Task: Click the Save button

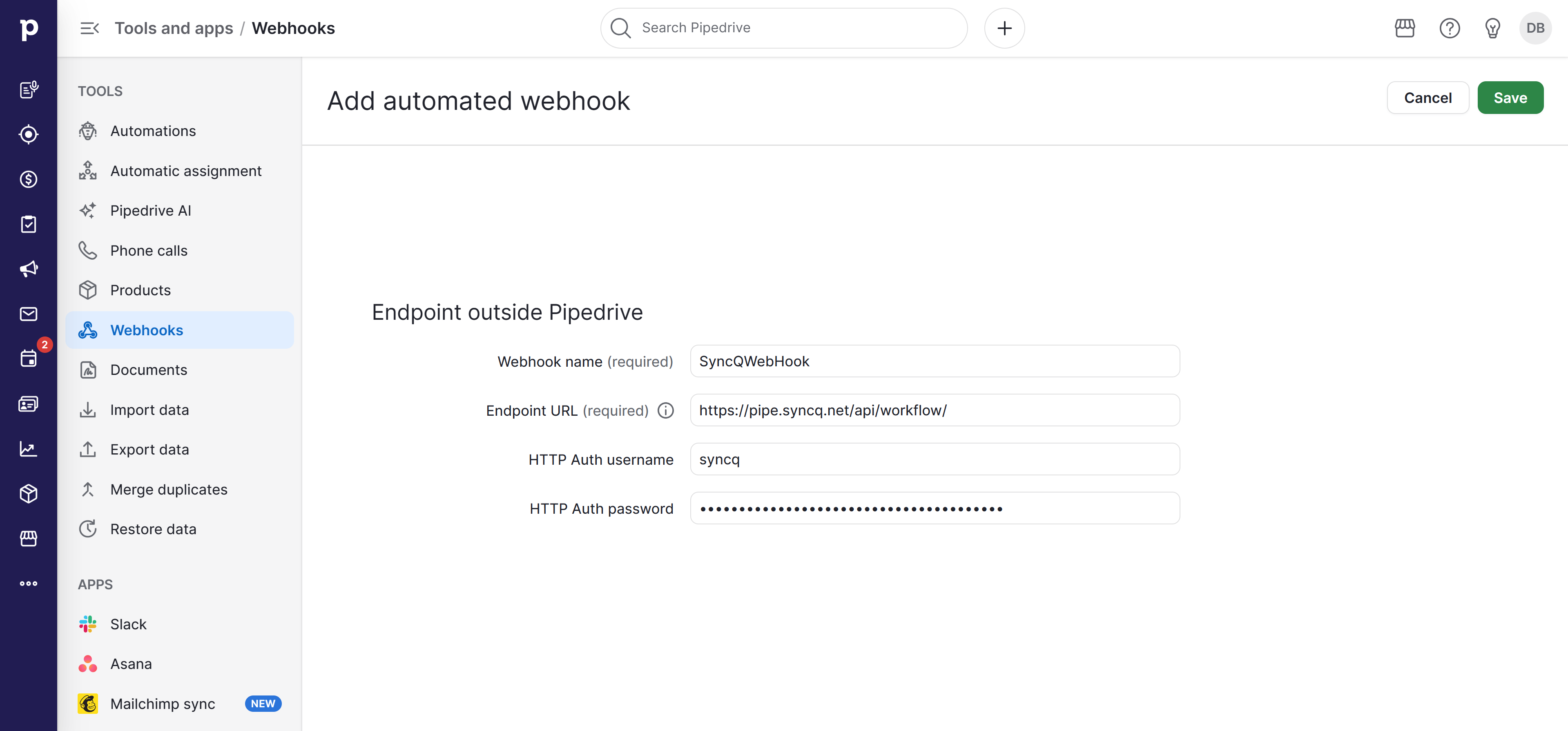Action: 1510,98
